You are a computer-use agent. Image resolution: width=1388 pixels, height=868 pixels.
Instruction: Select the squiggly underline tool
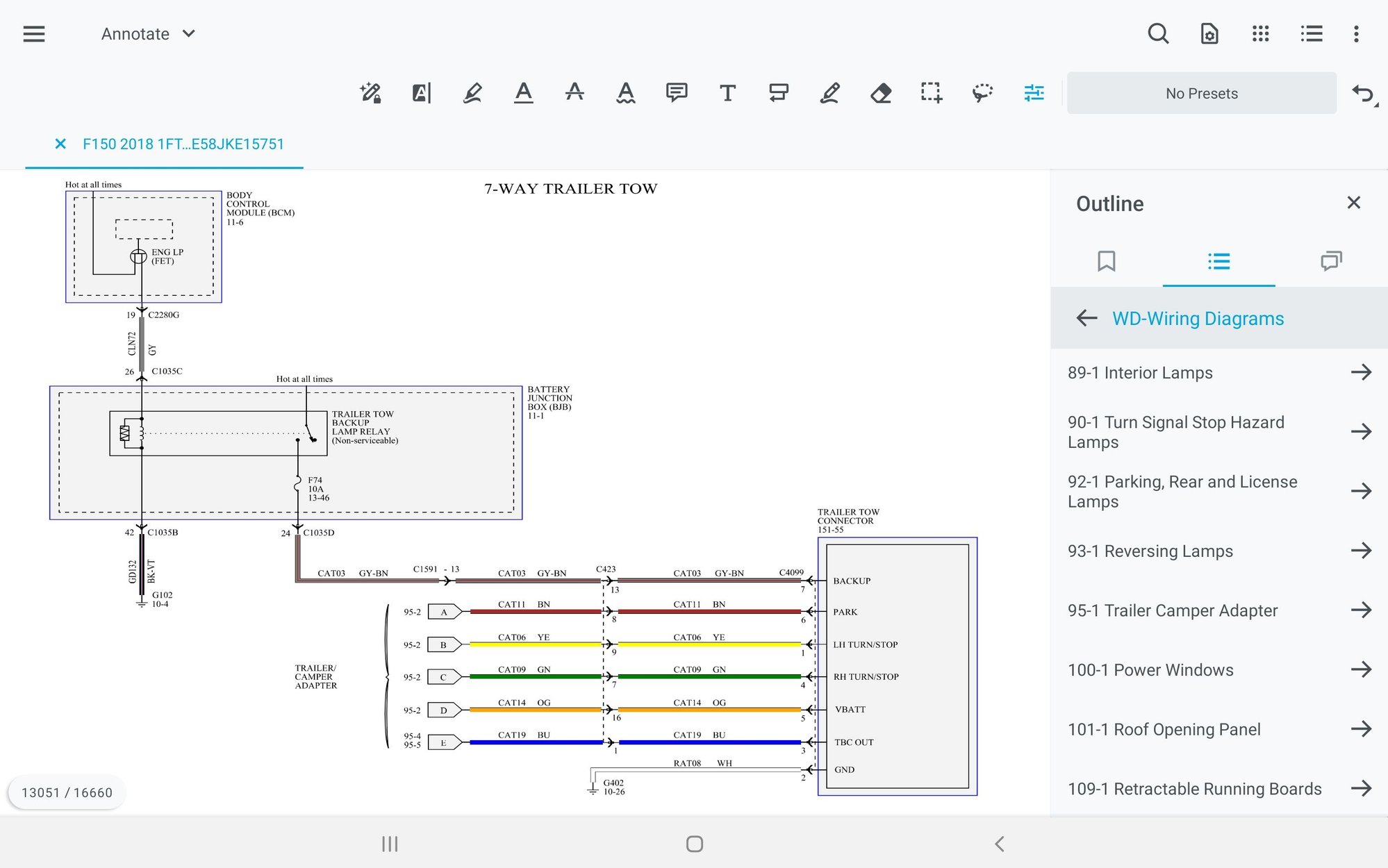point(625,92)
